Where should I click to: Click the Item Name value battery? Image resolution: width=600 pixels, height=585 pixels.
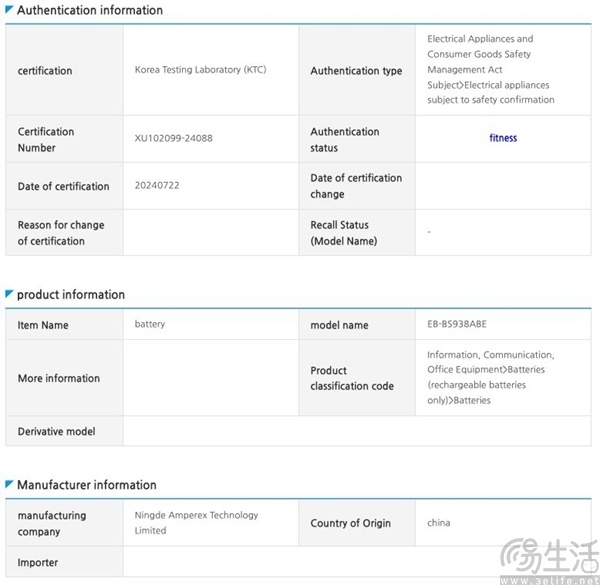[x=150, y=325]
